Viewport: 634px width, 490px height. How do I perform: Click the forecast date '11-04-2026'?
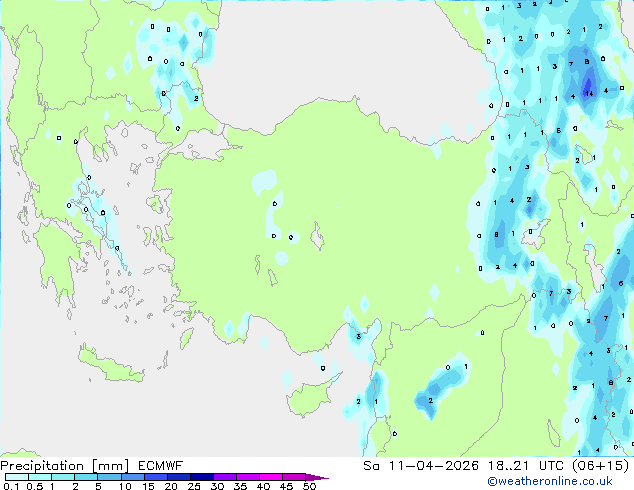tap(433, 466)
